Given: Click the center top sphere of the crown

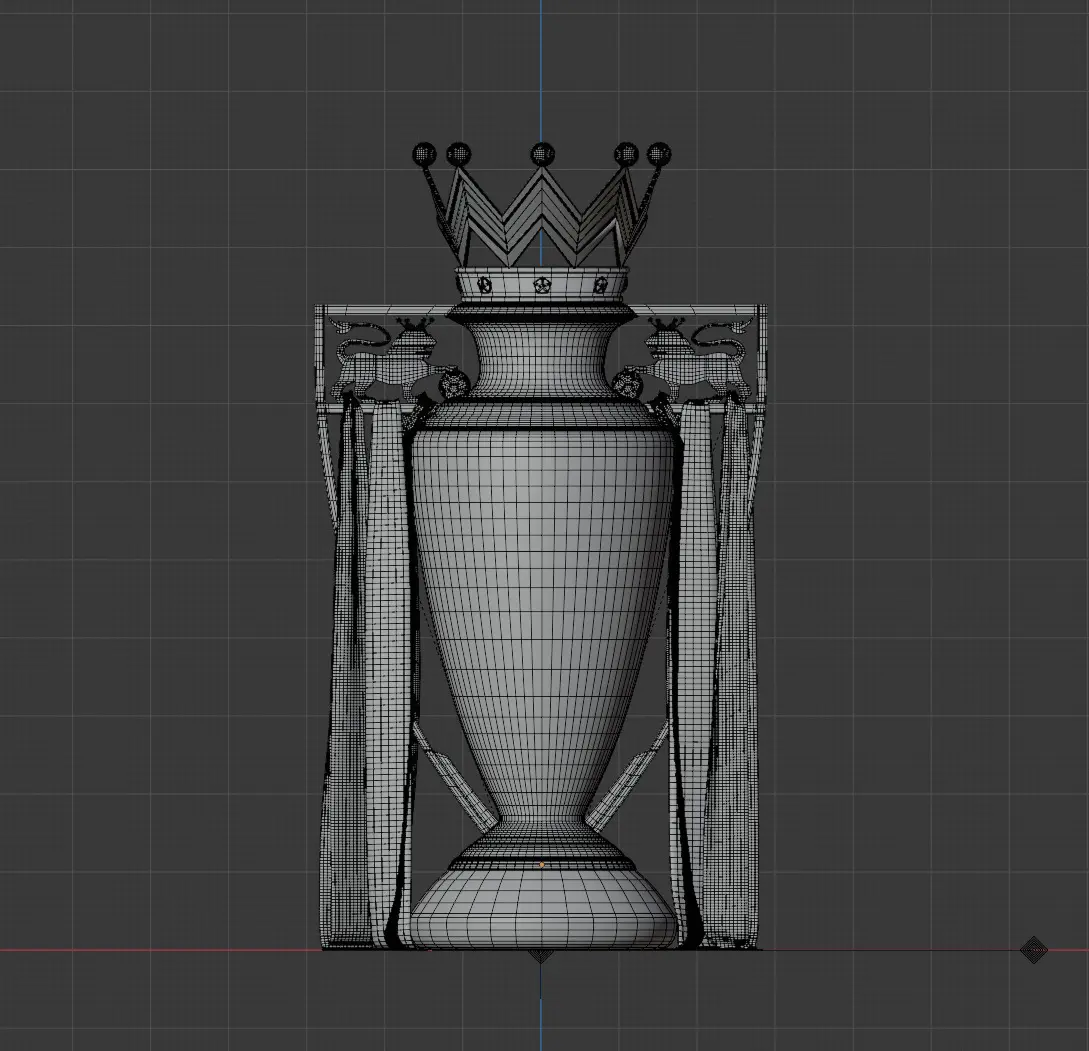Looking at the screenshot, I should (x=542, y=154).
